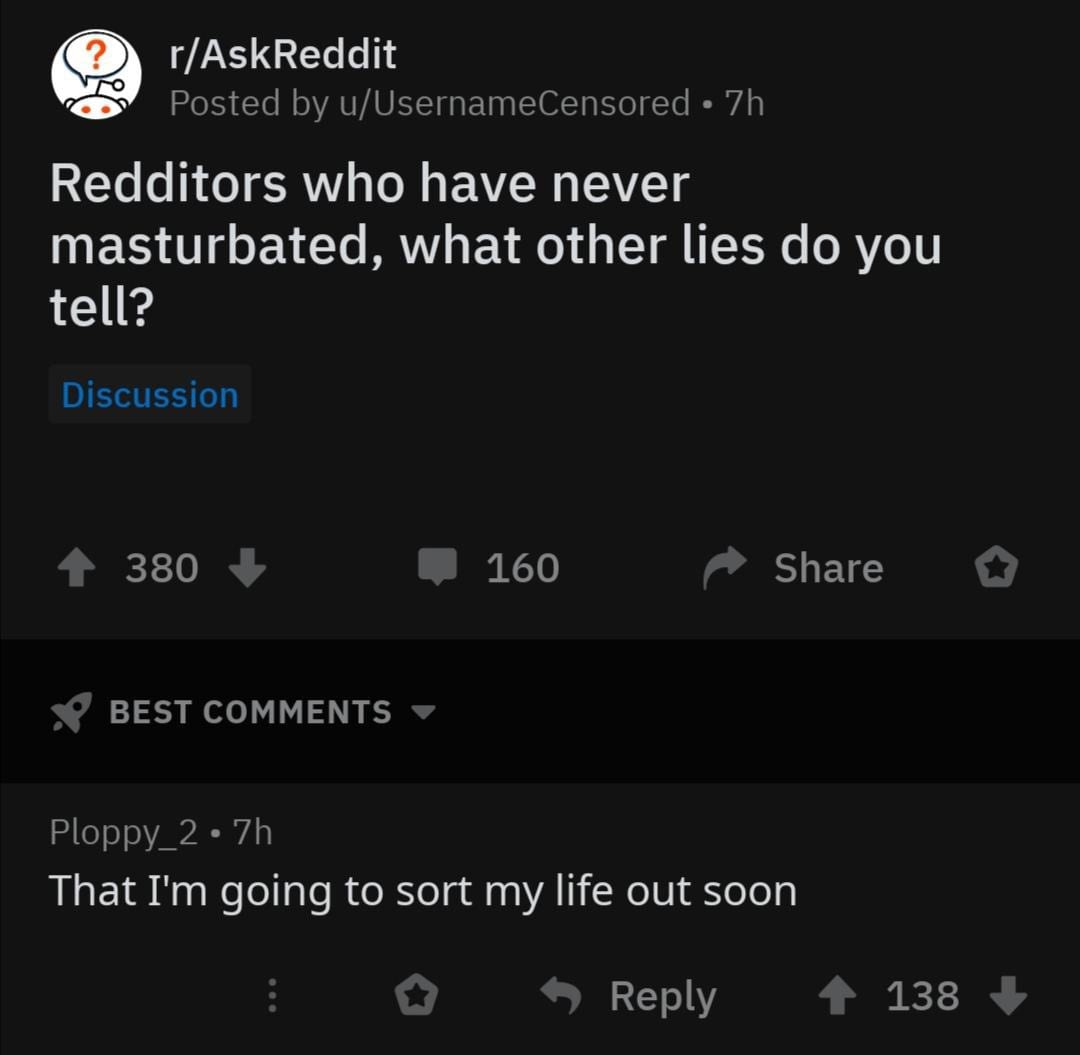Viewport: 1080px width, 1055px height.
Task: Open the r/AskReddit subreddit avatar
Action: click(96, 76)
